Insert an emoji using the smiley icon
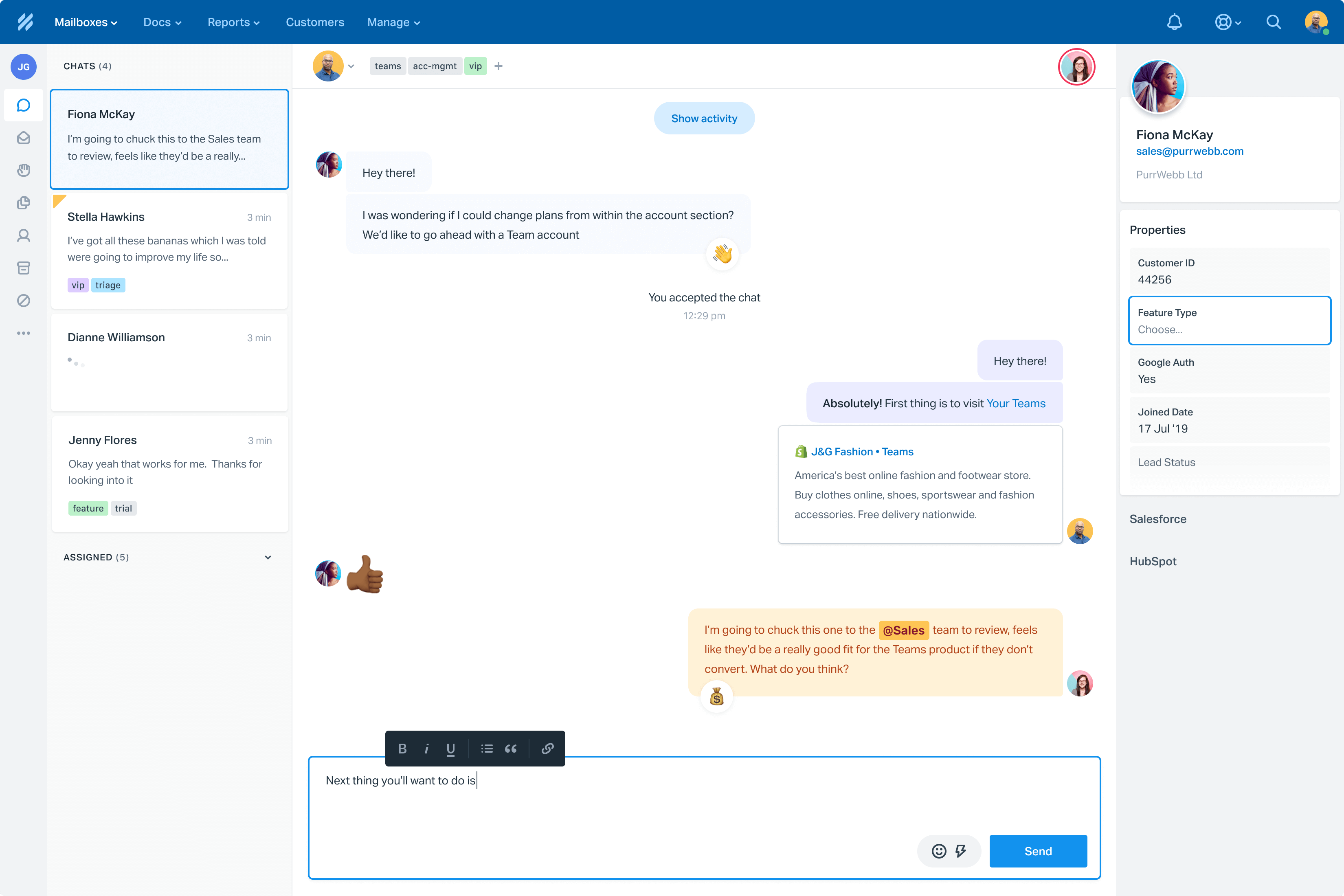This screenshot has height=896, width=1344. (939, 851)
